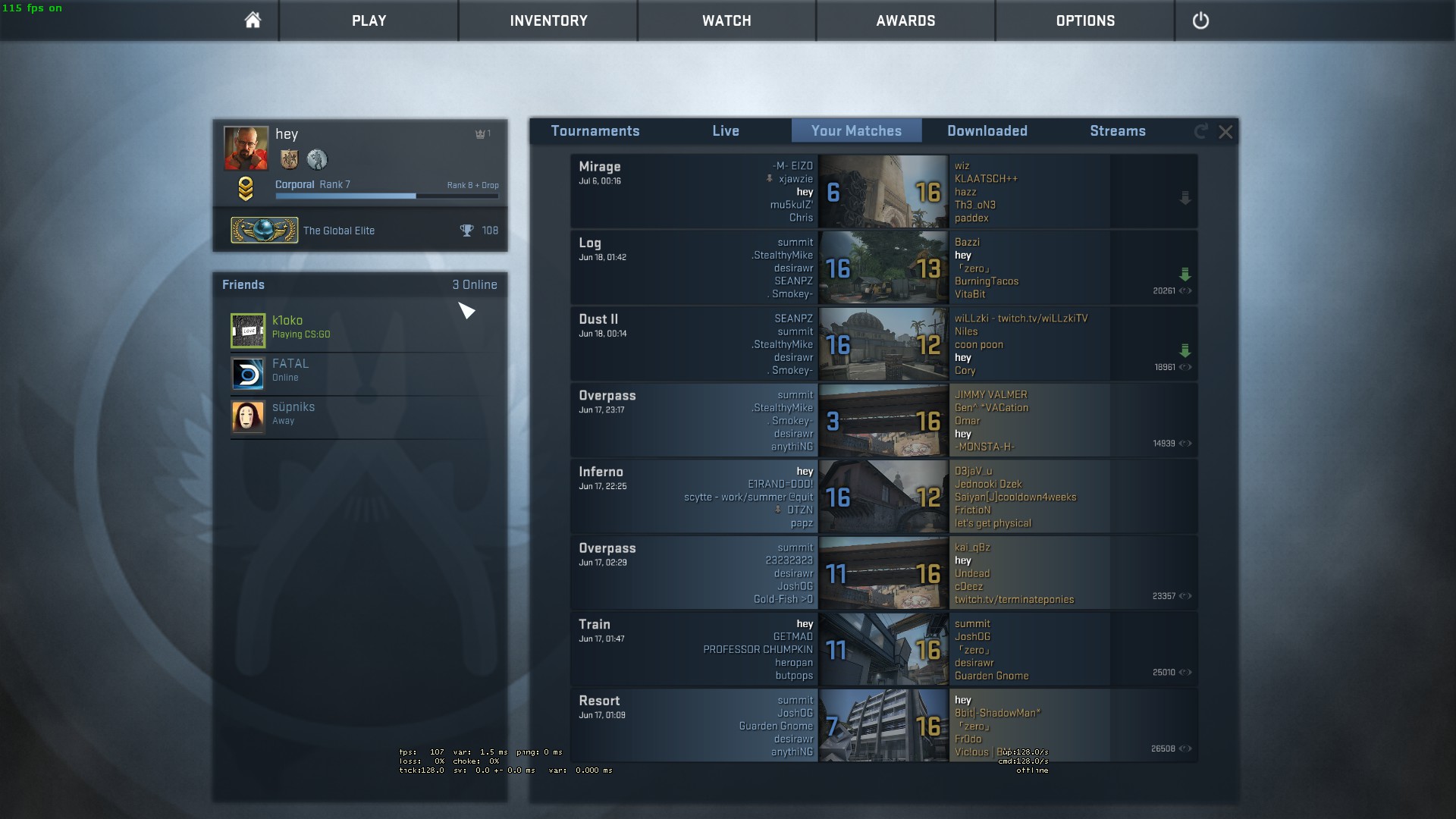1456x819 pixels.
Task: Click the wins trophy icon
Action: pos(467,231)
